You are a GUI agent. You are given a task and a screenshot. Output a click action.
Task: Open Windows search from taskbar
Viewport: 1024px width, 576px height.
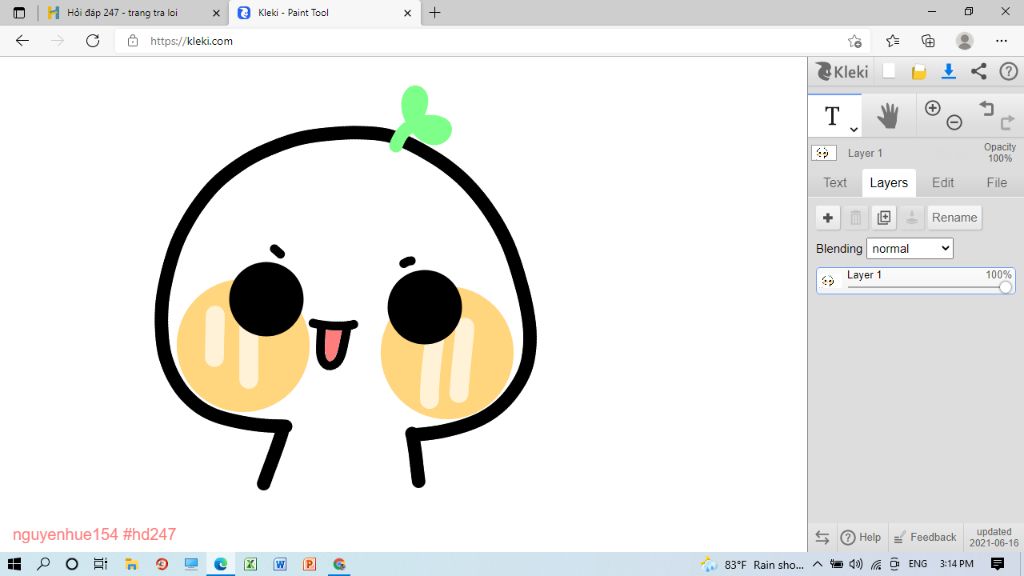[44, 564]
